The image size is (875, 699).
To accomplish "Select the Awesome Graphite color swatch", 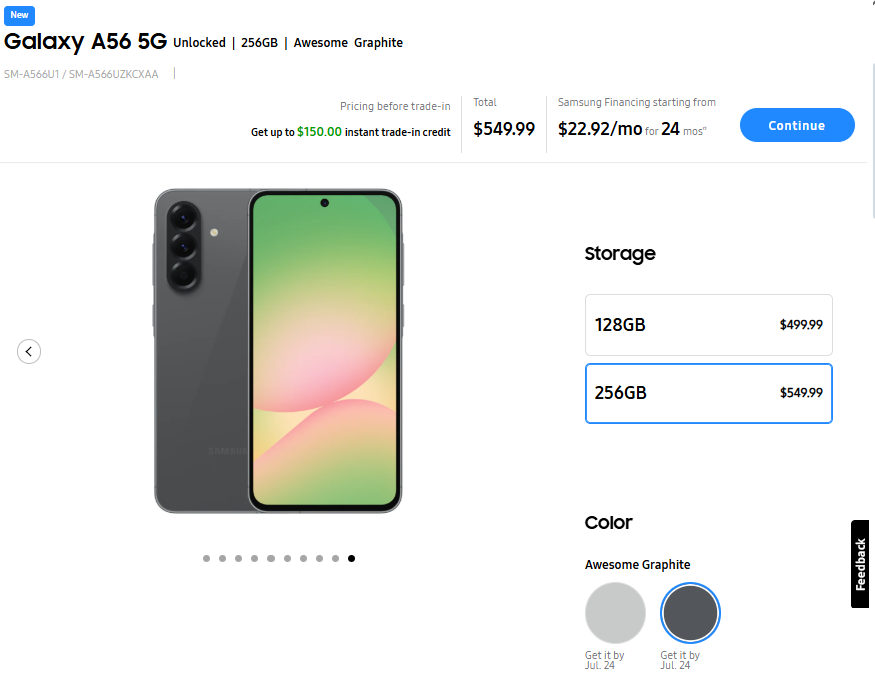I will pos(690,613).
